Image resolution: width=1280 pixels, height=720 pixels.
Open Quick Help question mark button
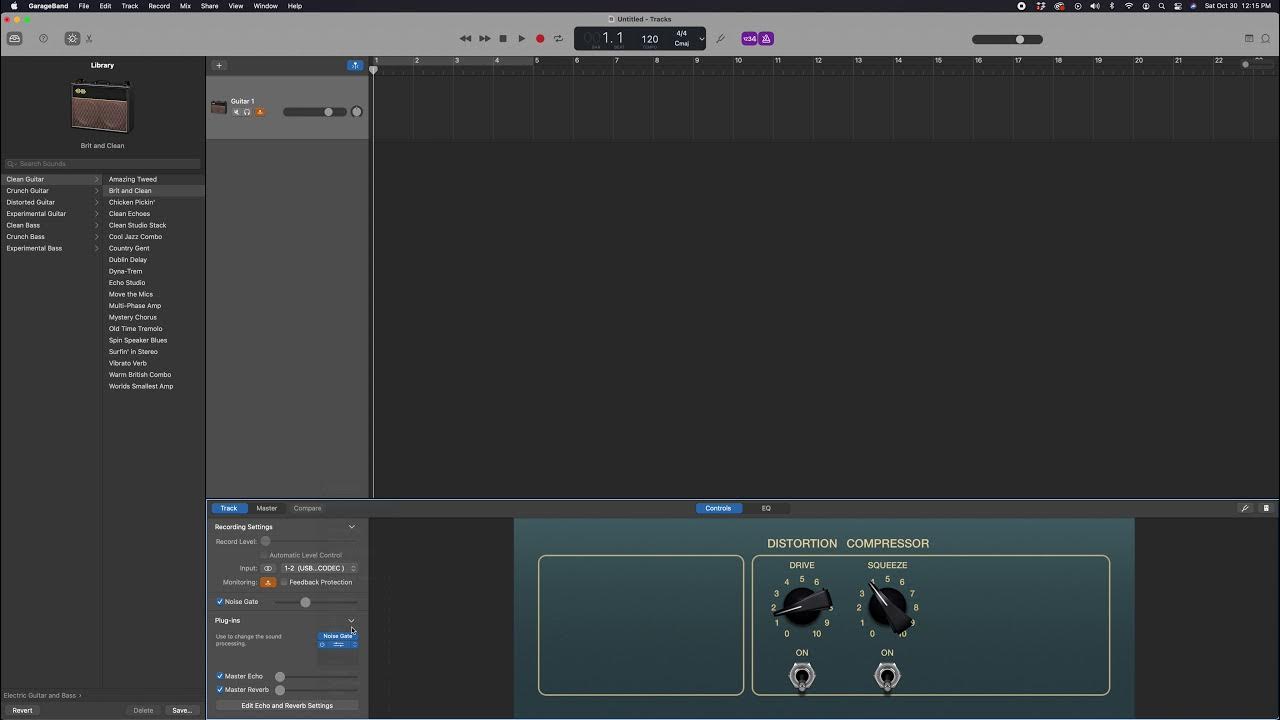pos(43,39)
